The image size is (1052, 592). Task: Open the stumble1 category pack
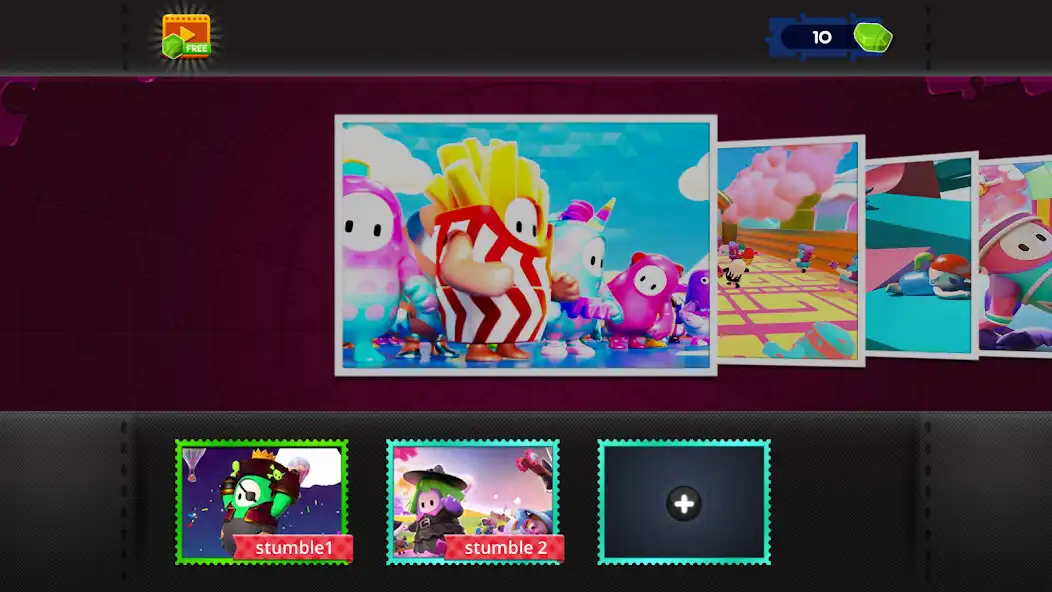pyautogui.click(x=262, y=502)
